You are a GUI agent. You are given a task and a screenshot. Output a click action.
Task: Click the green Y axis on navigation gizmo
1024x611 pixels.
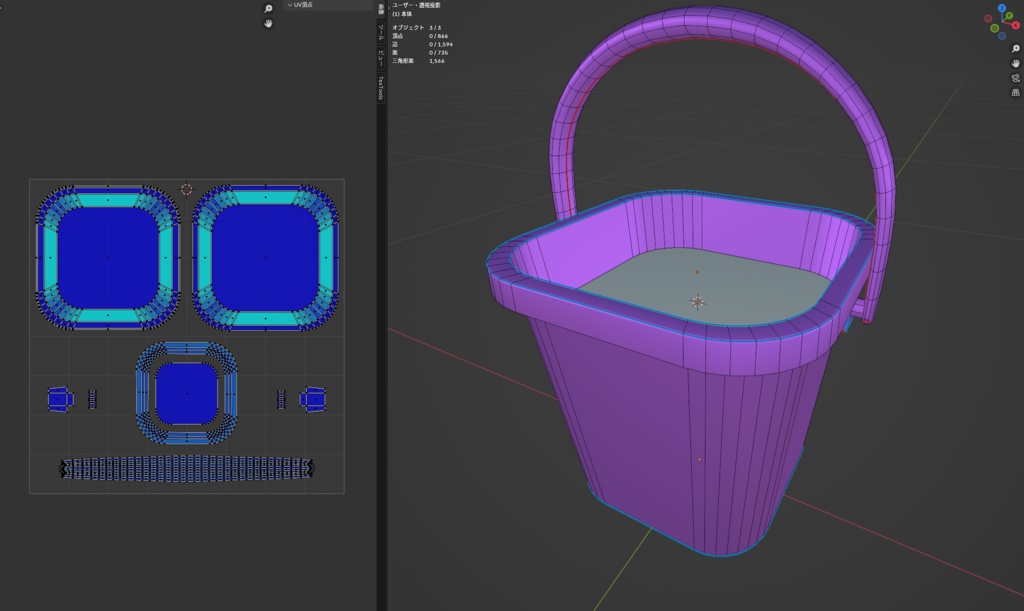click(1009, 15)
